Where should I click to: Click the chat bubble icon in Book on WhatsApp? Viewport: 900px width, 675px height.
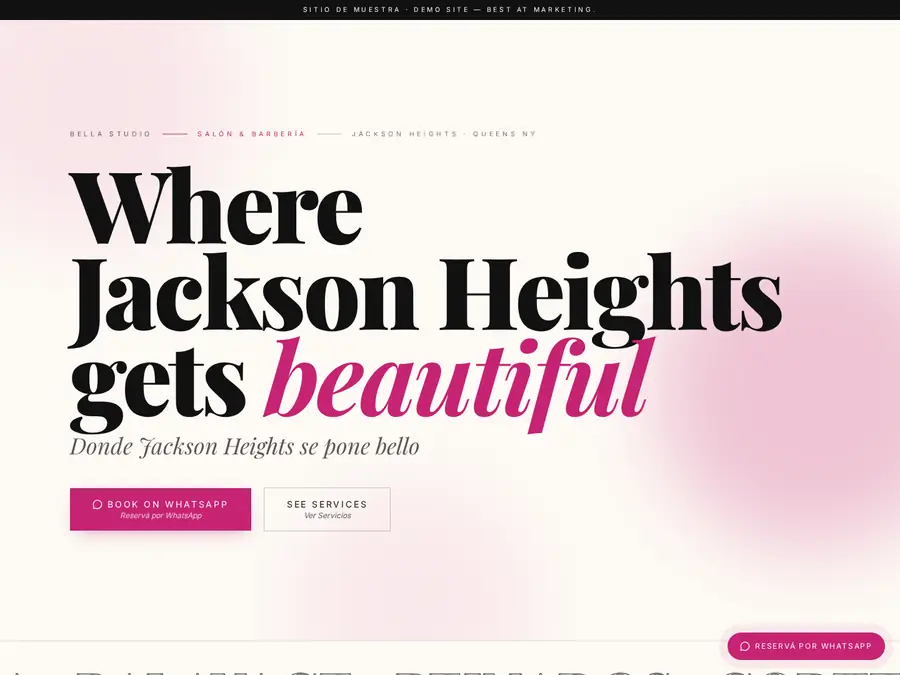coord(98,505)
